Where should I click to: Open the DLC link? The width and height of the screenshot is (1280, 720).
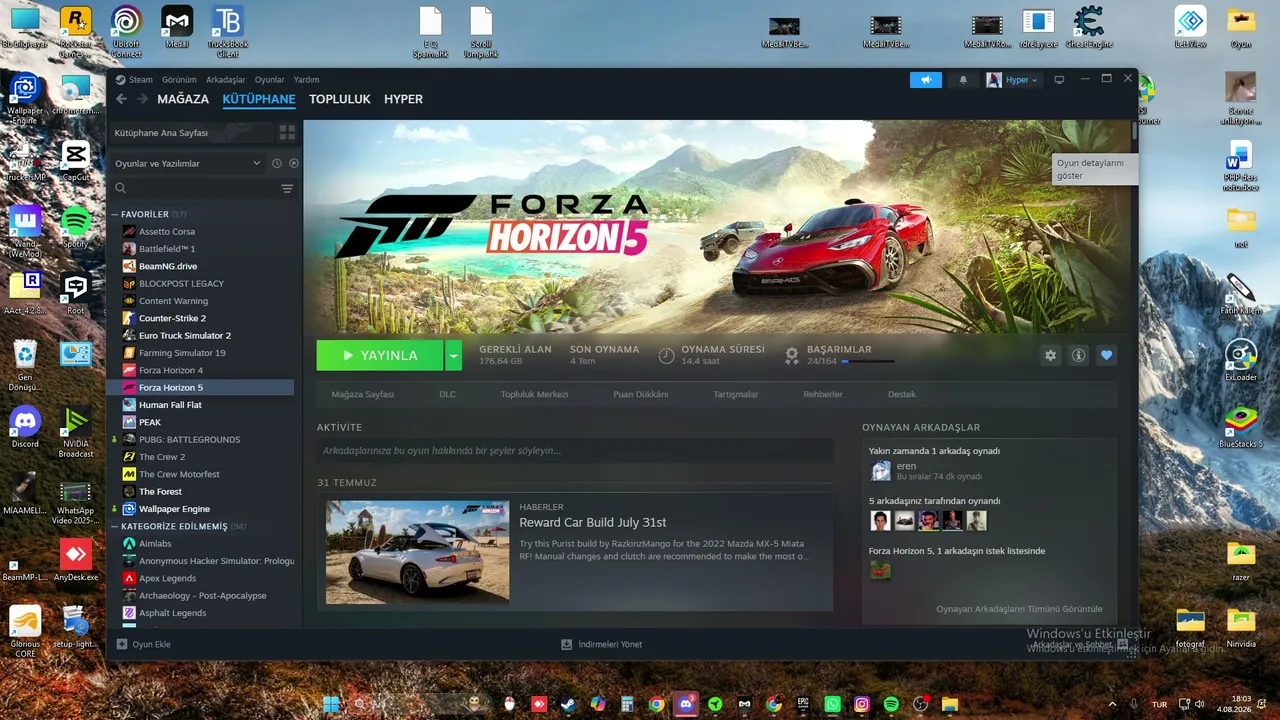coord(447,394)
